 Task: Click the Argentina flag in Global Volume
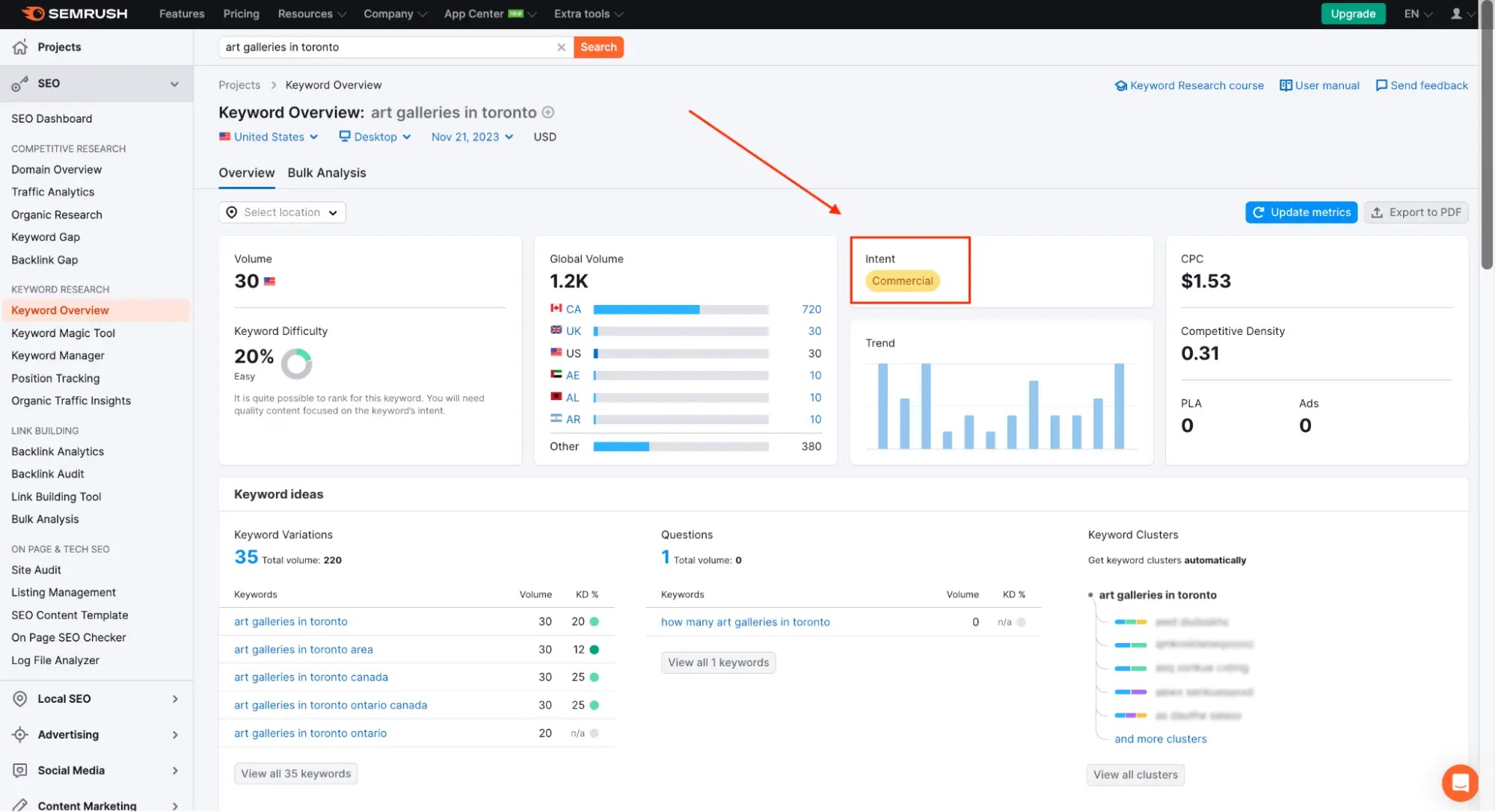point(556,418)
